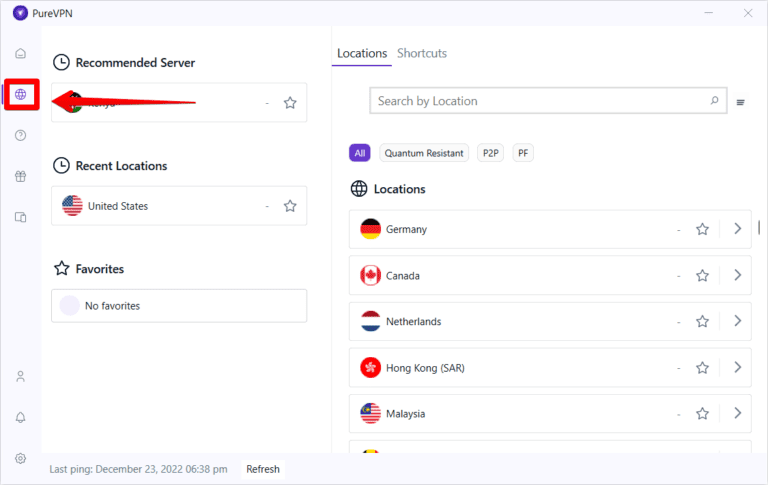
Task: Expand Hong Kong (SAR) chevron
Action: 737,367
